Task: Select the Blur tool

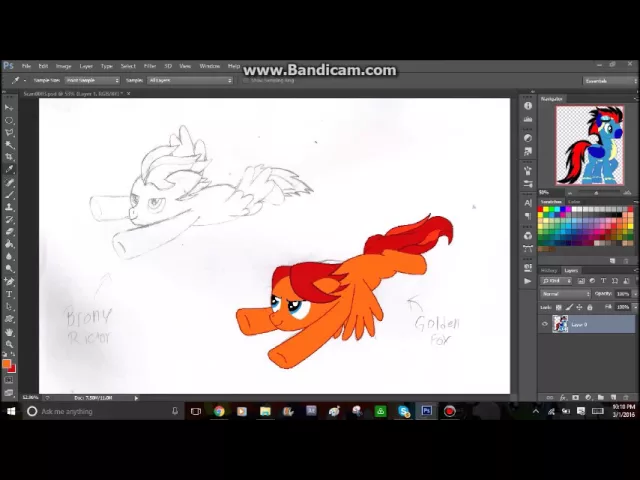Action: (x=9, y=256)
